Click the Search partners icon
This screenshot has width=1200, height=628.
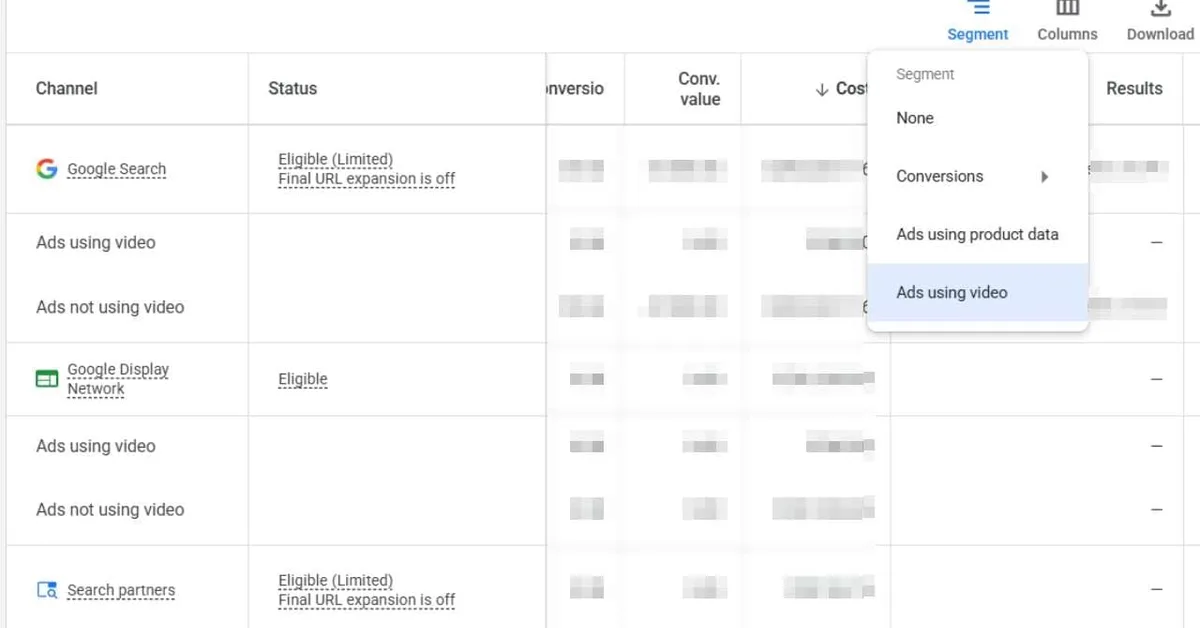pyautogui.click(x=46, y=590)
